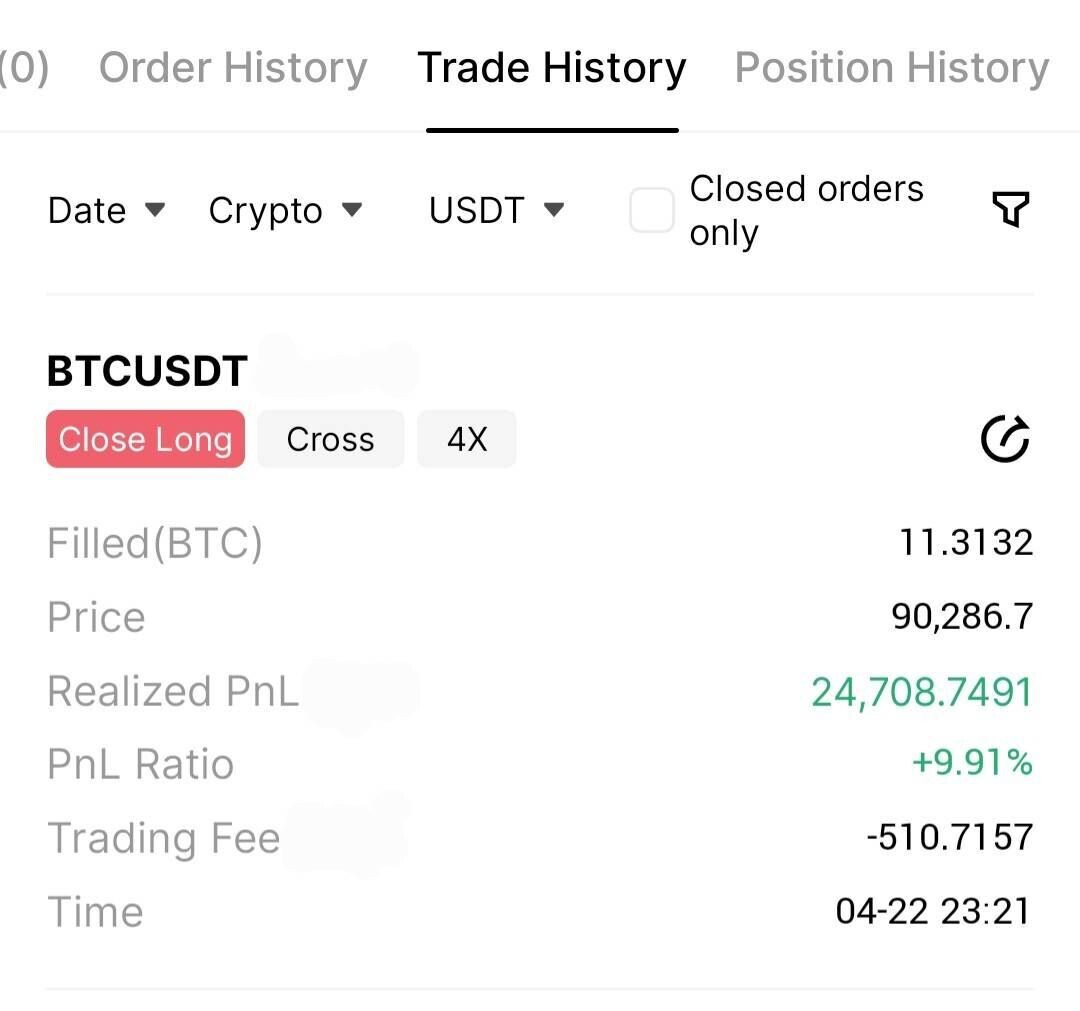Switch to Order History tab
The height and width of the screenshot is (1011, 1080).
tap(233, 68)
